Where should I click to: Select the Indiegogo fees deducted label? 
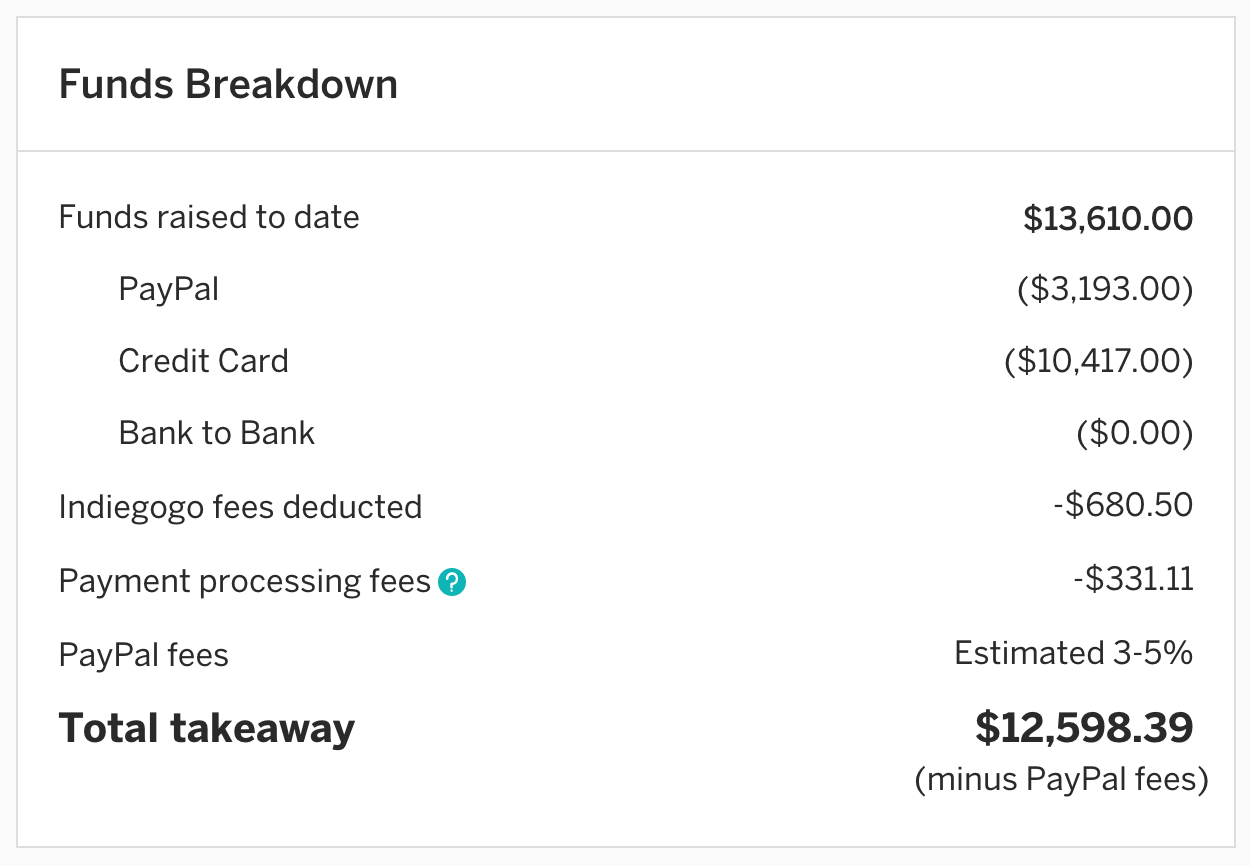coord(240,507)
